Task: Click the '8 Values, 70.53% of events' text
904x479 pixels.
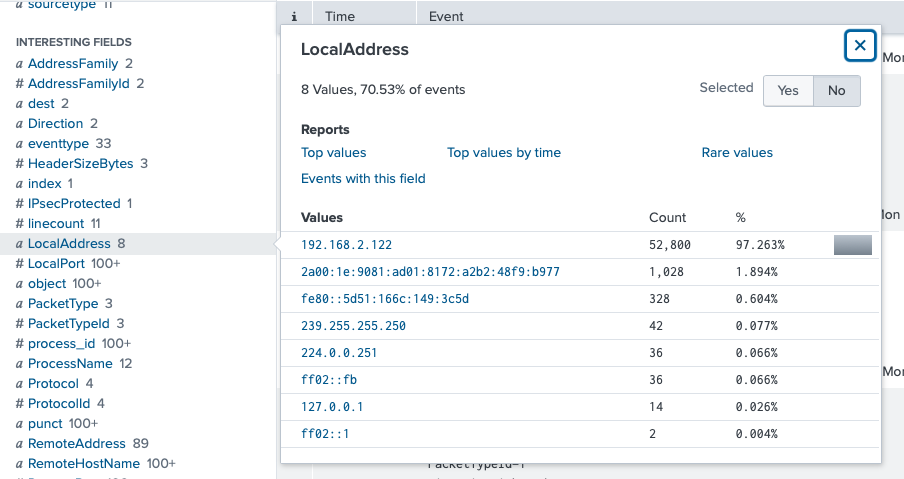Action: pyautogui.click(x=383, y=90)
